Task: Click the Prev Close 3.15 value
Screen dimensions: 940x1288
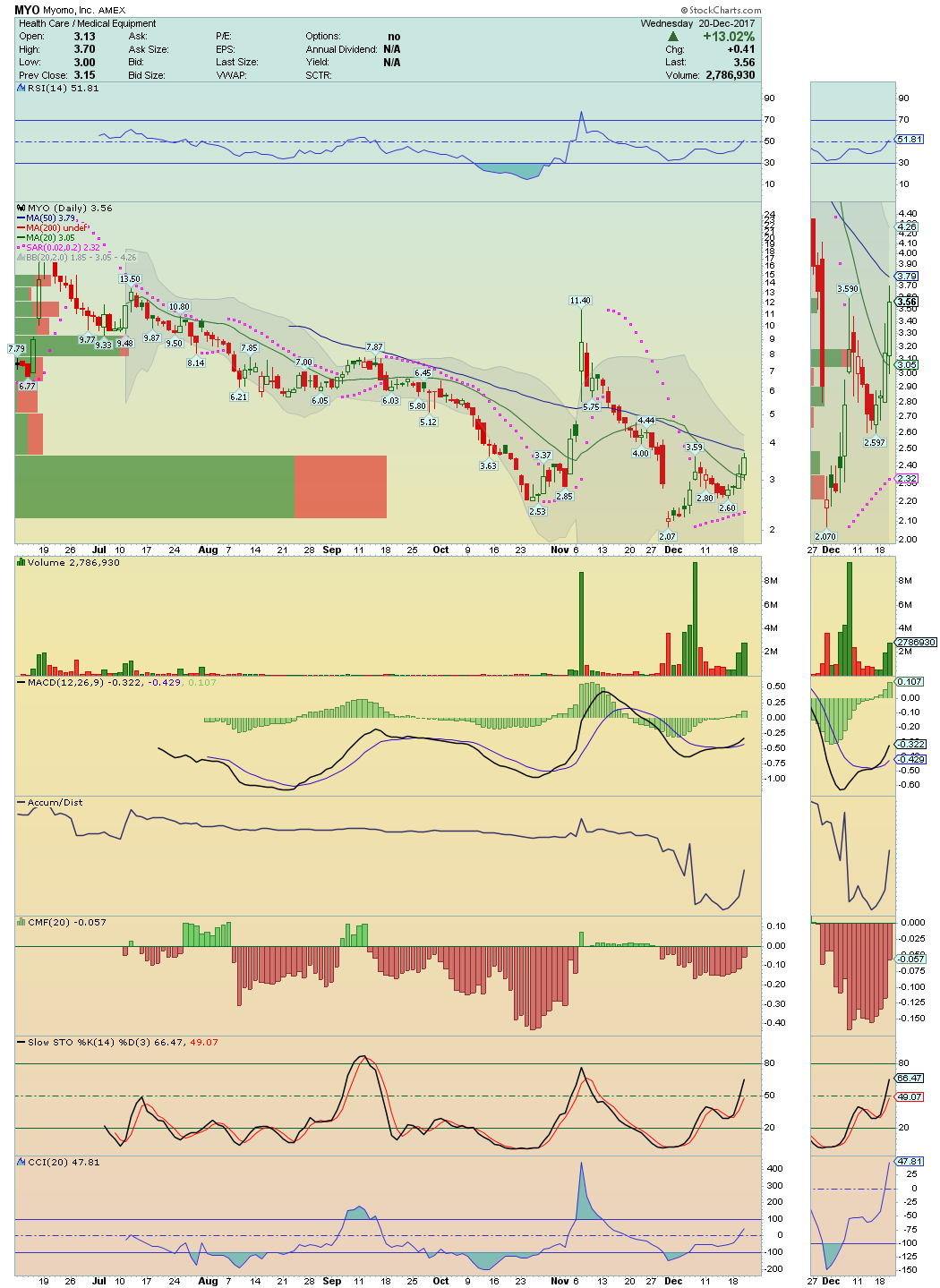Action: [85, 75]
